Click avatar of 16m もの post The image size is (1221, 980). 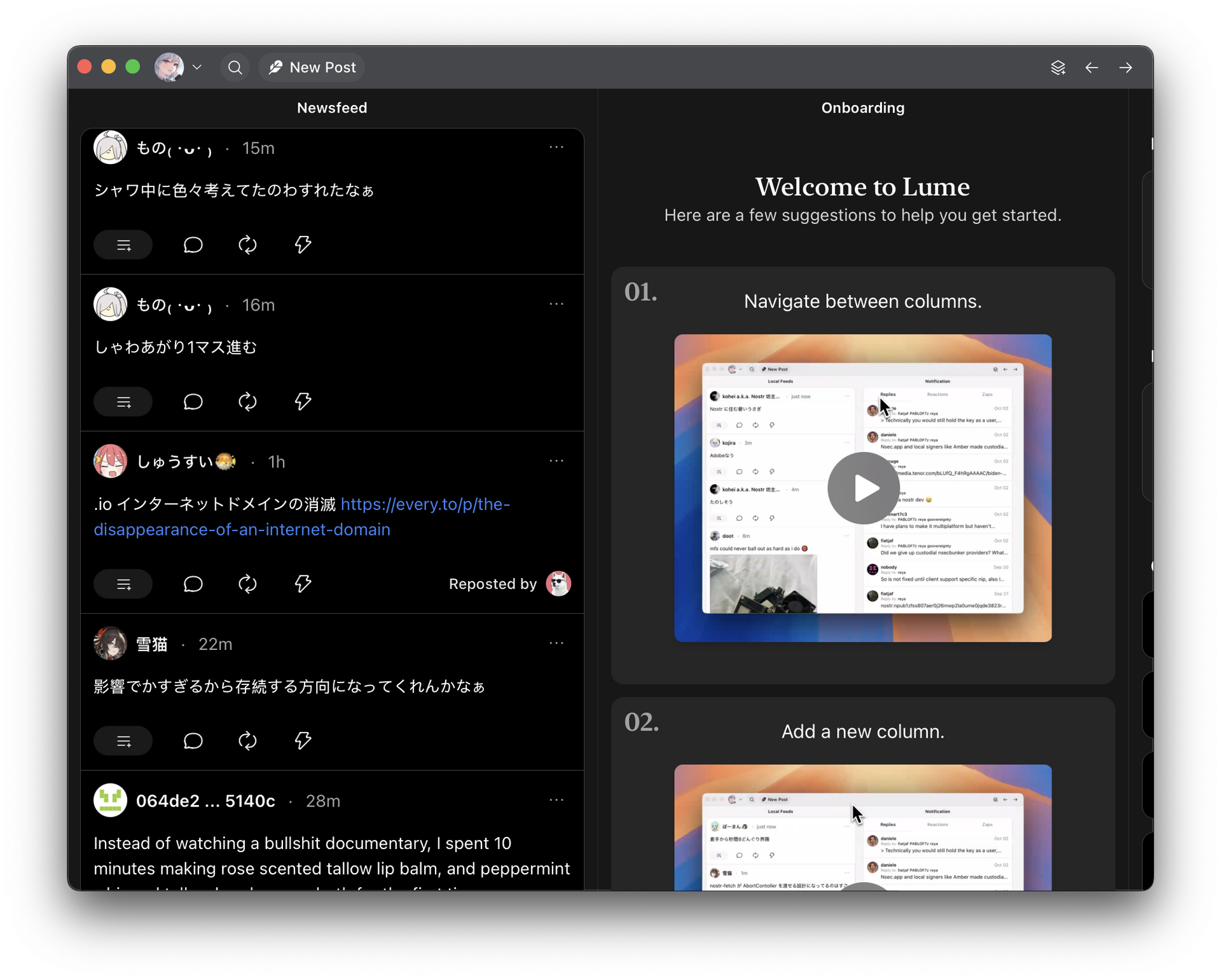[x=110, y=305]
